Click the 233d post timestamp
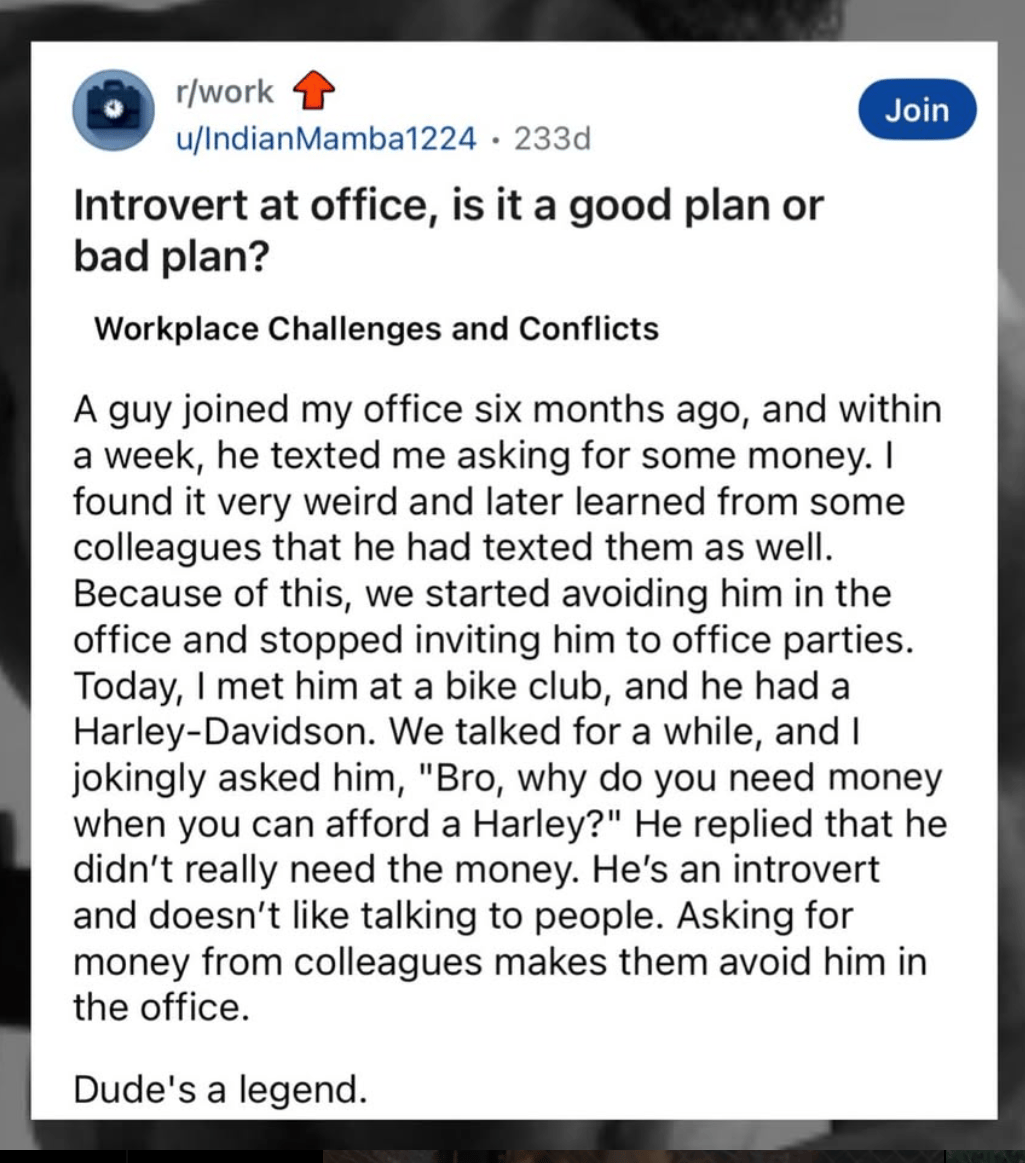Screen dimensions: 1025x1163 click(x=553, y=138)
